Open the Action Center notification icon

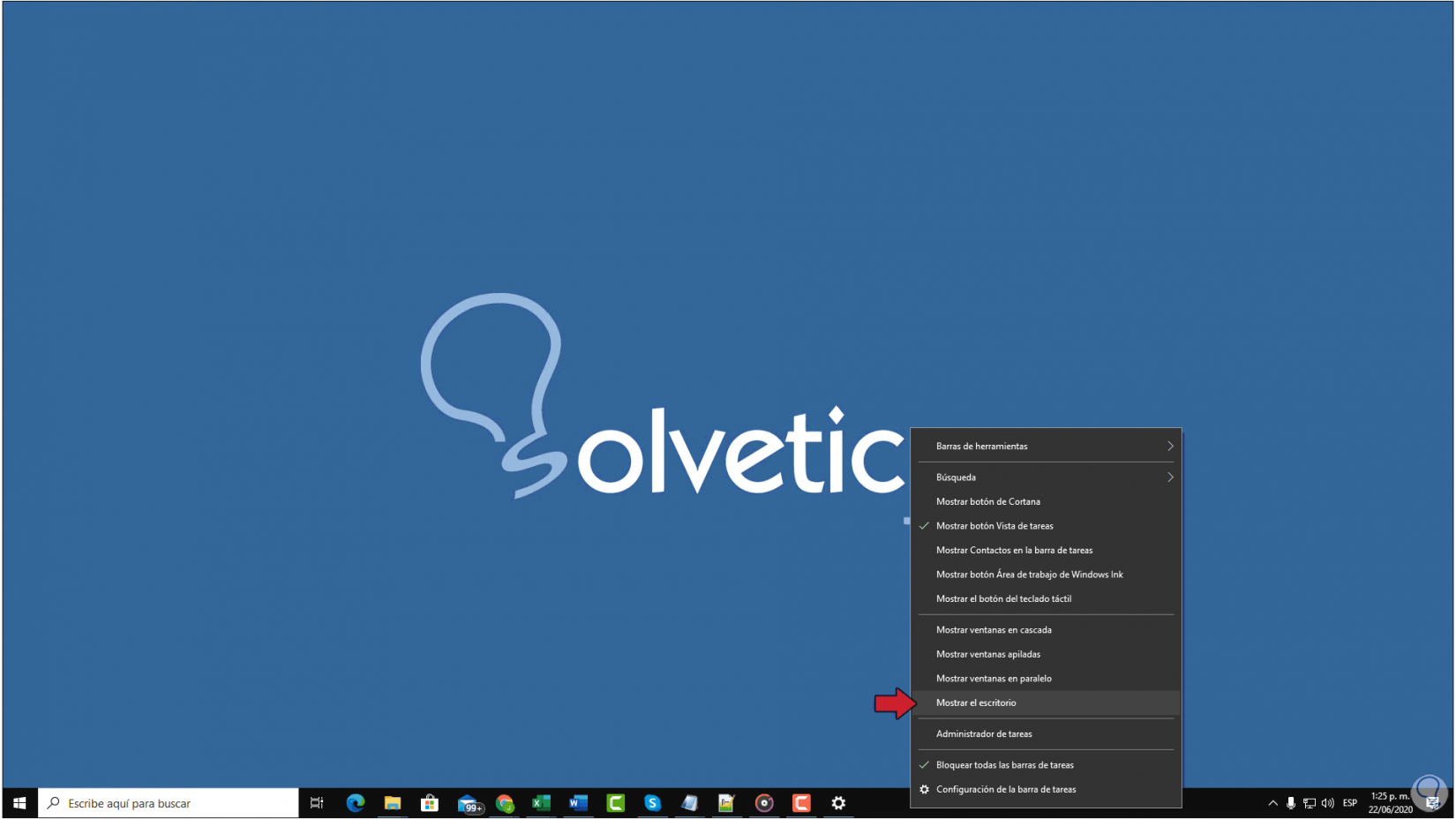pos(1432,803)
